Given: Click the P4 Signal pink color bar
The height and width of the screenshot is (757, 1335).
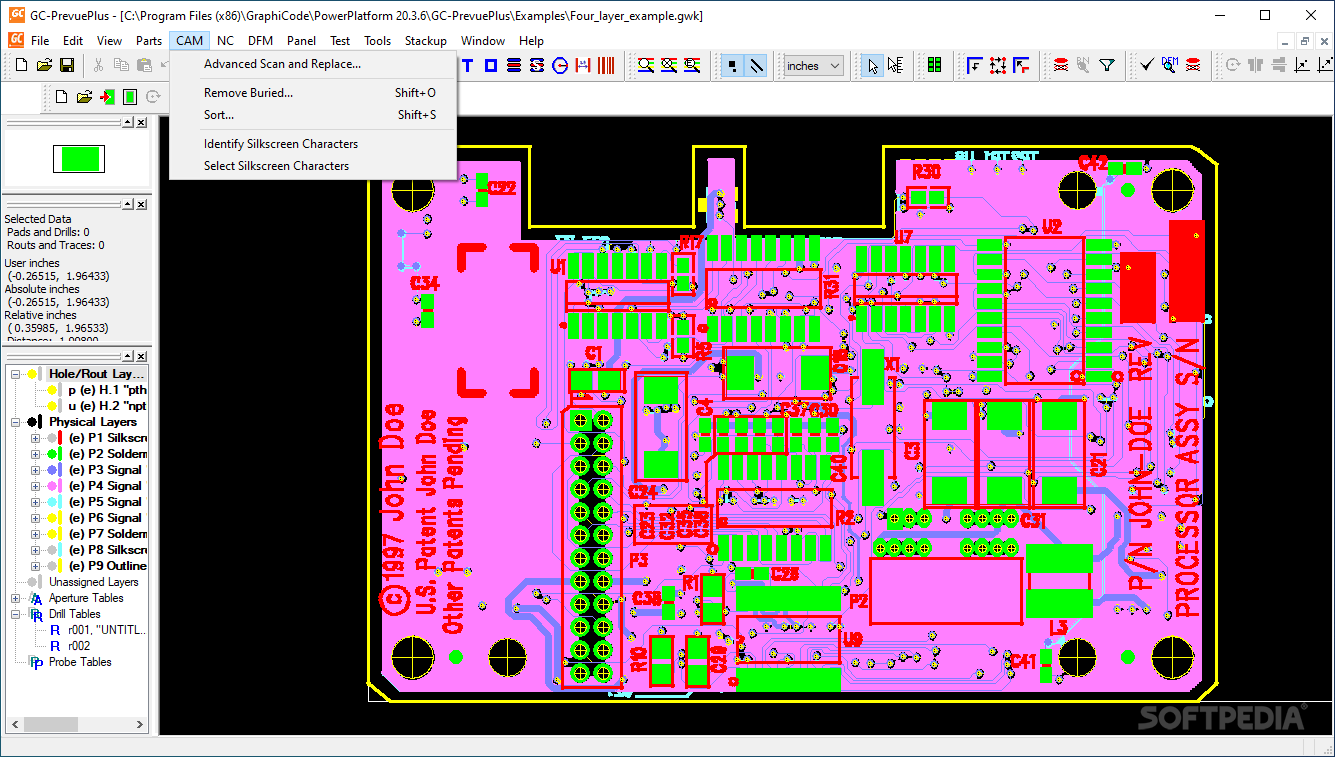Looking at the screenshot, I should click(x=62, y=486).
